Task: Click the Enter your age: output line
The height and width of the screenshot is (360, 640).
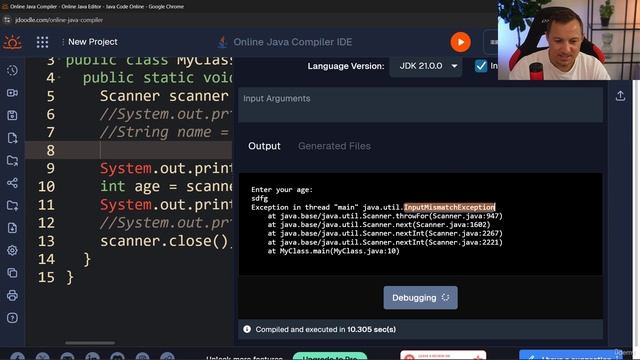Action: 282,190
